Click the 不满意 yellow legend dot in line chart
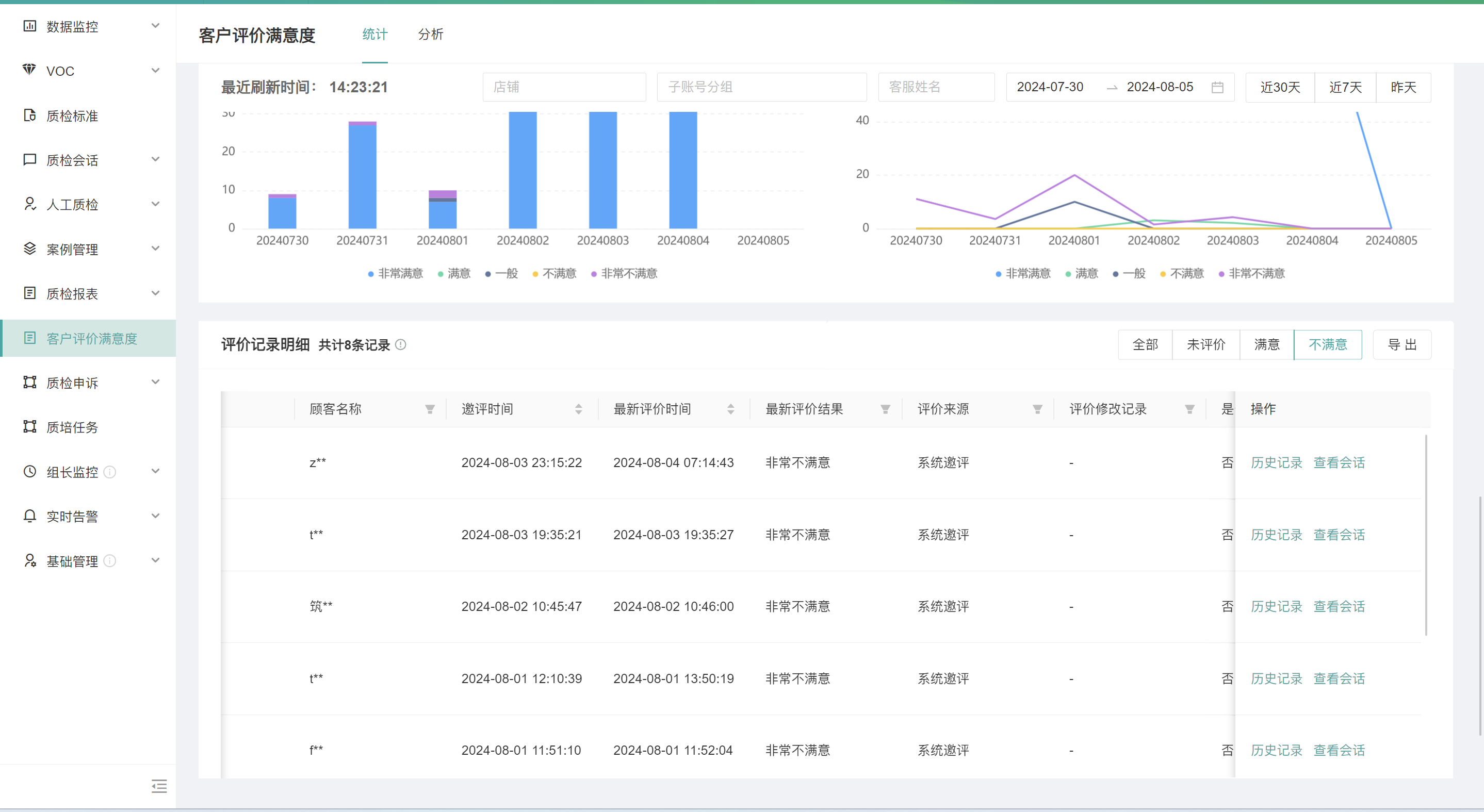1484x812 pixels. pos(1163,274)
